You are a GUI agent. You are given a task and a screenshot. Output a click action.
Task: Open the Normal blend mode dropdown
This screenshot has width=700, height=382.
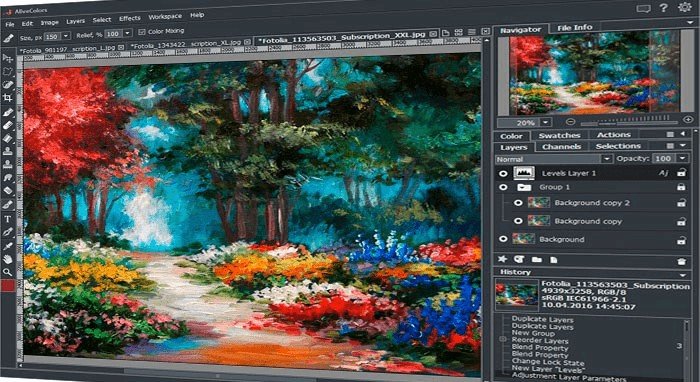[607, 159]
